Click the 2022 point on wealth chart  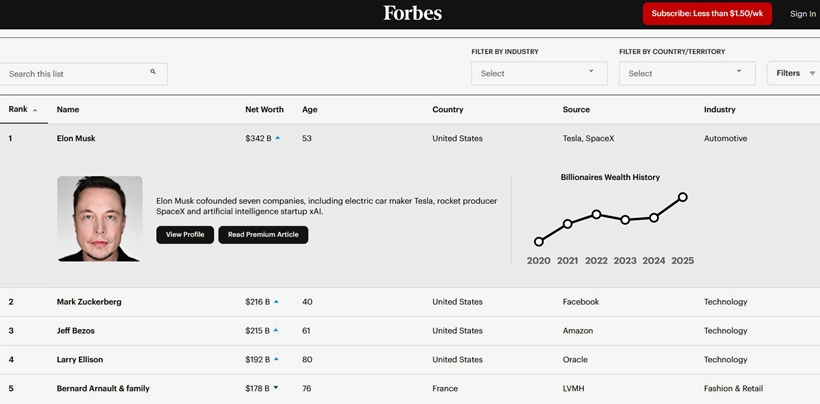point(596,214)
